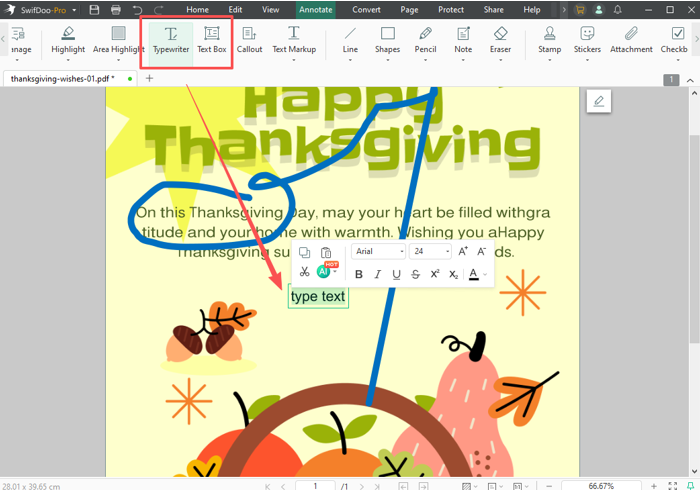Viewport: 700px width, 490px height.
Task: Click the Save icon in title bar
Action: (x=94, y=9)
